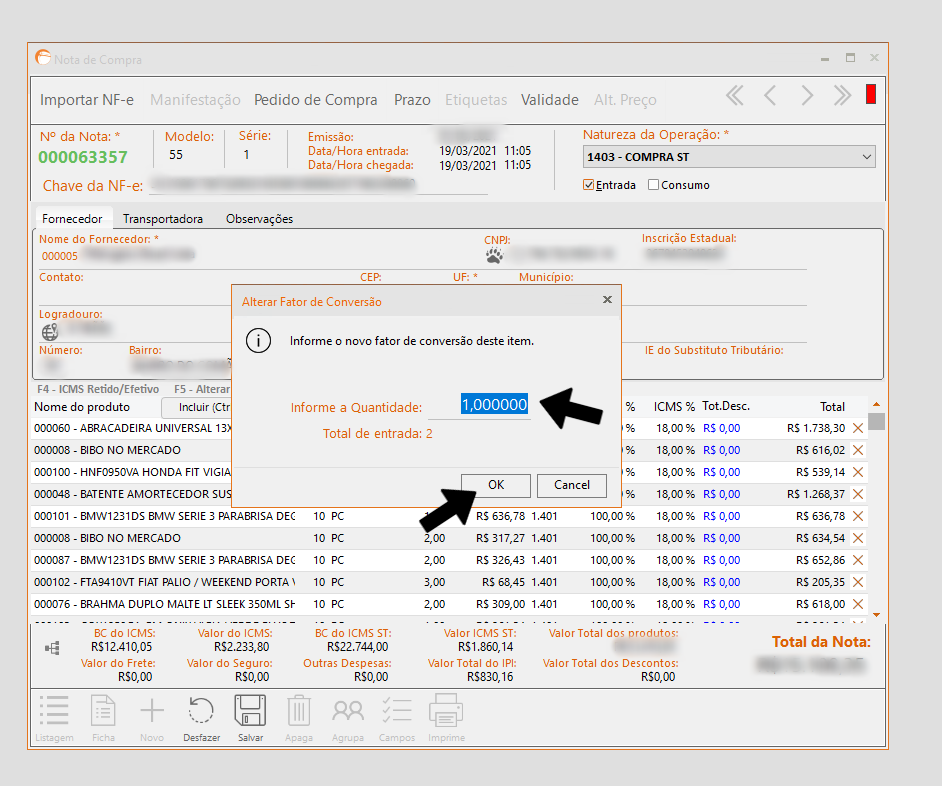The image size is (942, 786).
Task: Click the Imprime printer icon
Action: [x=446, y=710]
